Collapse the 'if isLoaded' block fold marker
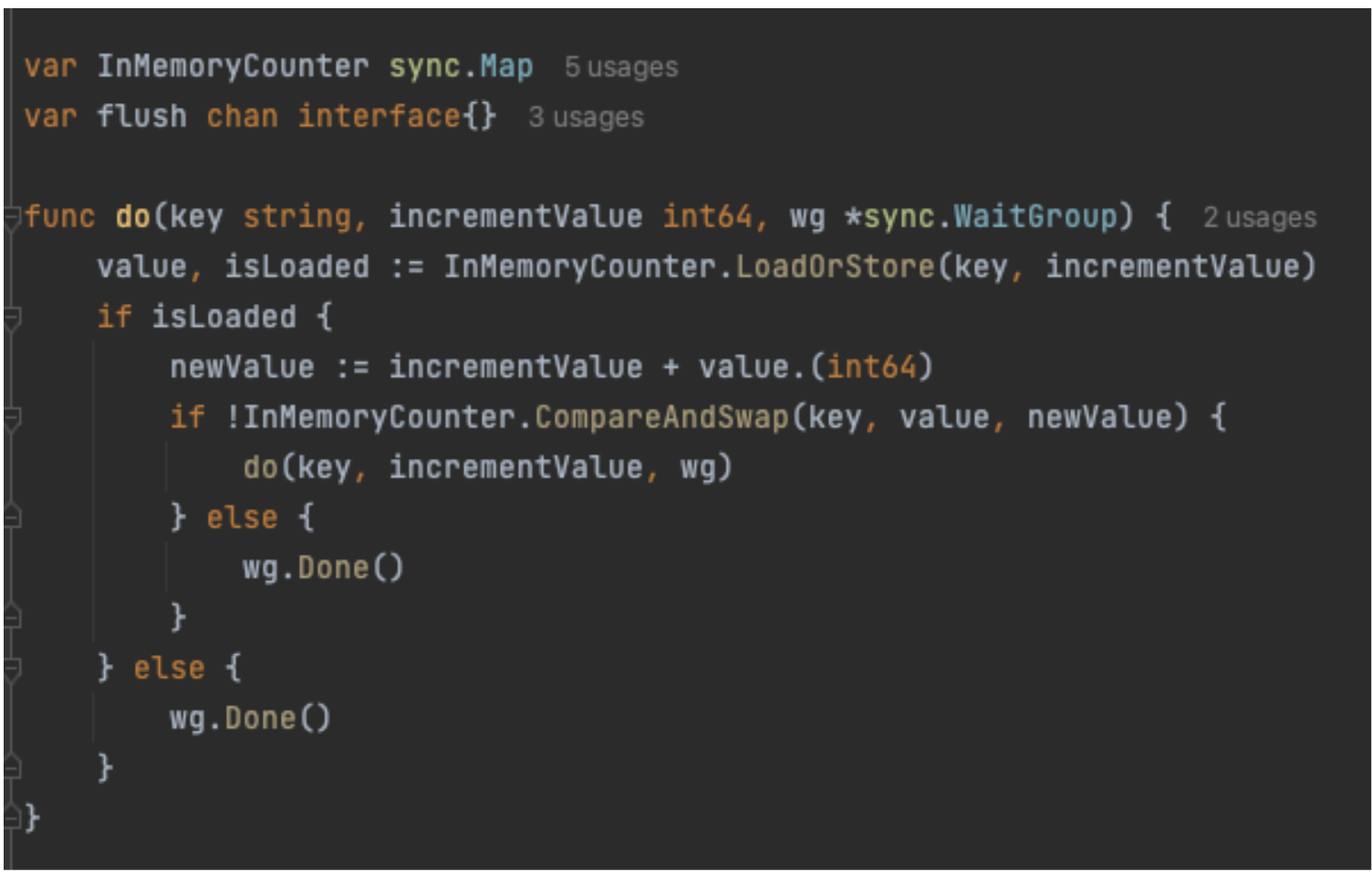The image size is (1372, 872). [12, 318]
